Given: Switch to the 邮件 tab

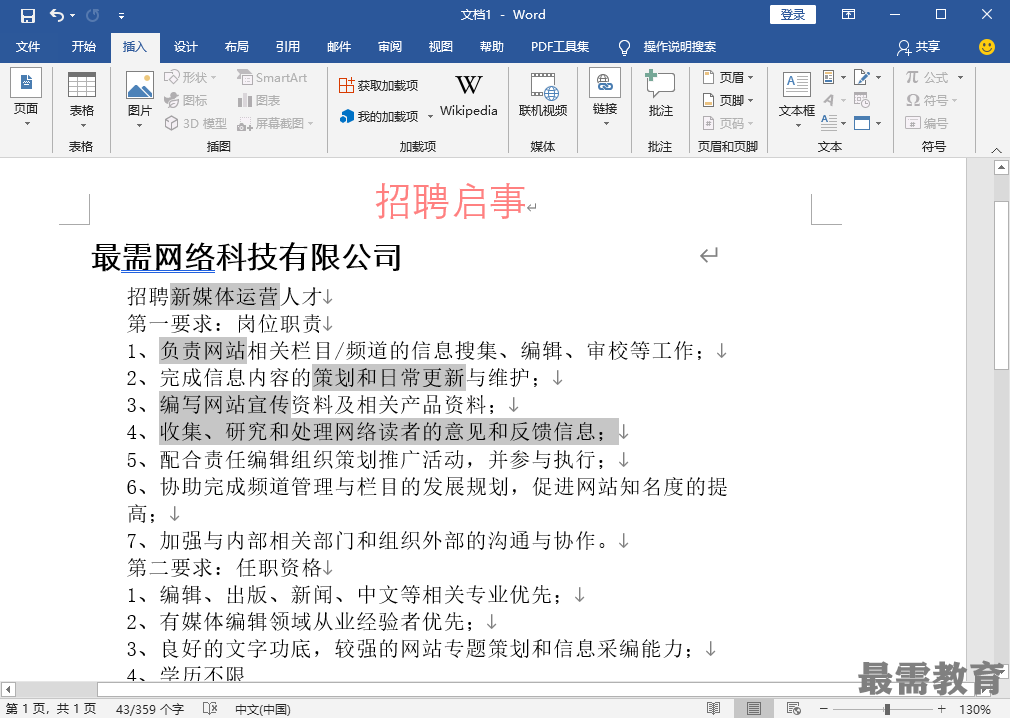Looking at the screenshot, I should [x=339, y=46].
